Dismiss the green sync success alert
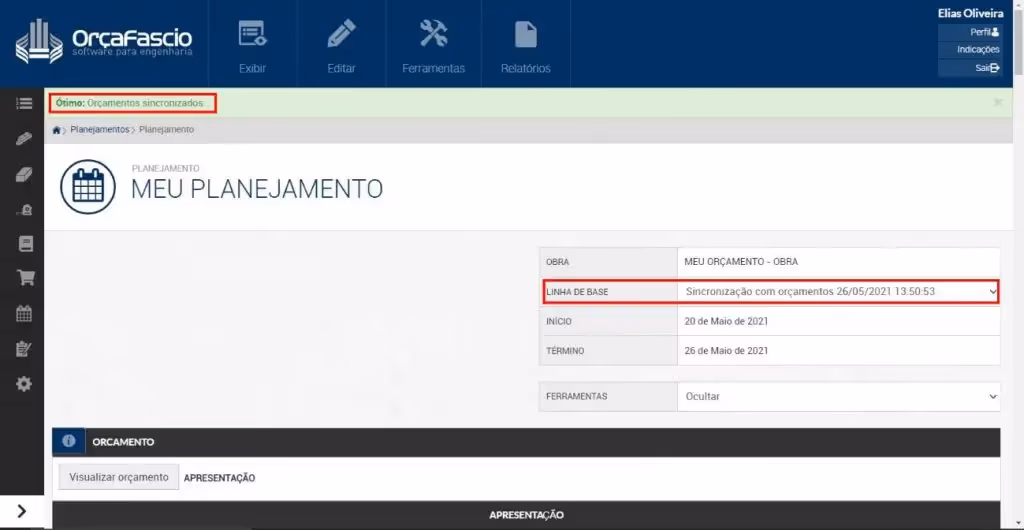Screen dimensions: 1024x530 pos(998,102)
